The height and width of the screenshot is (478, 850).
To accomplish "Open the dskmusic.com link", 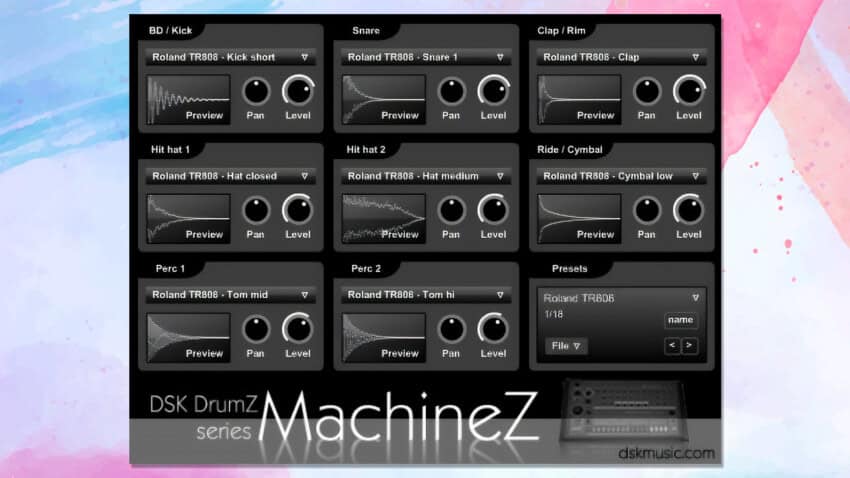I will coord(666,453).
